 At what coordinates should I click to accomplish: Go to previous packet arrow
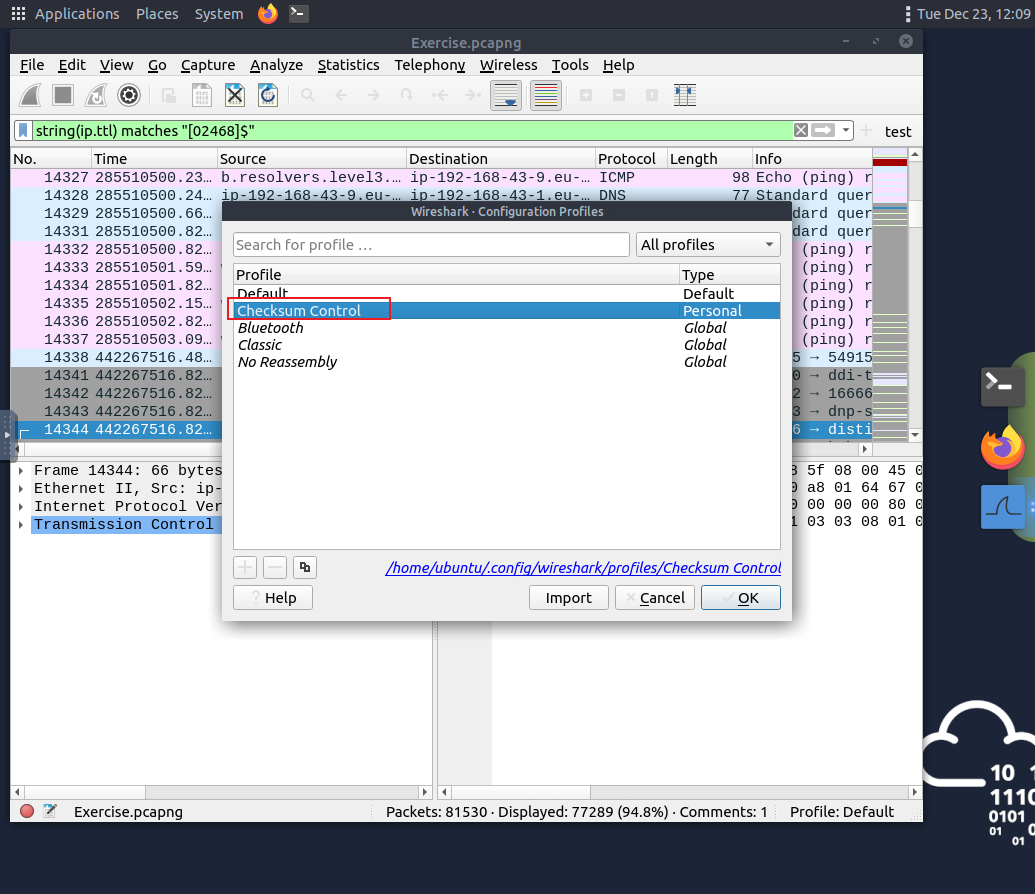point(341,95)
